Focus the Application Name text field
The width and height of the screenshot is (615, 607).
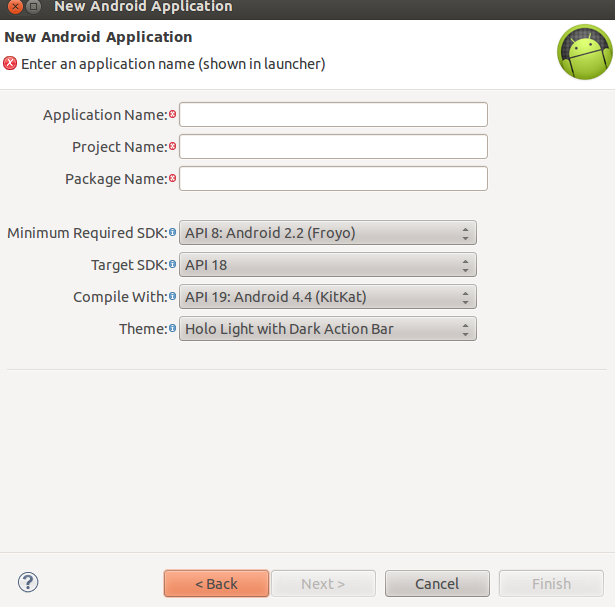(333, 114)
